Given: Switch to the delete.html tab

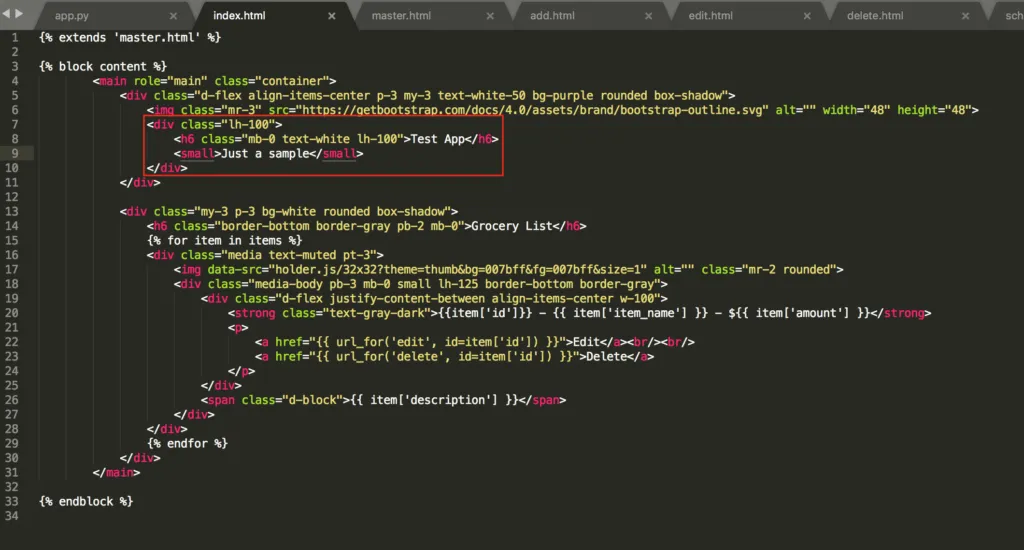Looking at the screenshot, I should pos(875,16).
